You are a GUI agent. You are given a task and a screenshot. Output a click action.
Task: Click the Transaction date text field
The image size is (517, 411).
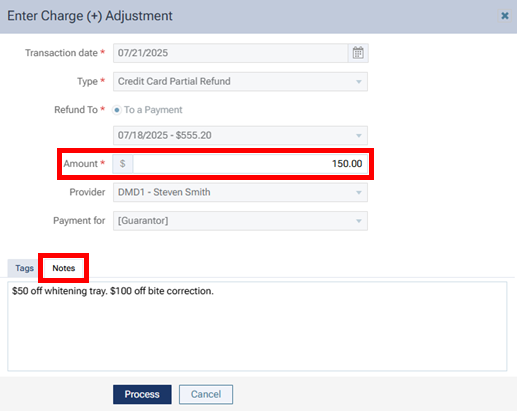[x=231, y=53]
